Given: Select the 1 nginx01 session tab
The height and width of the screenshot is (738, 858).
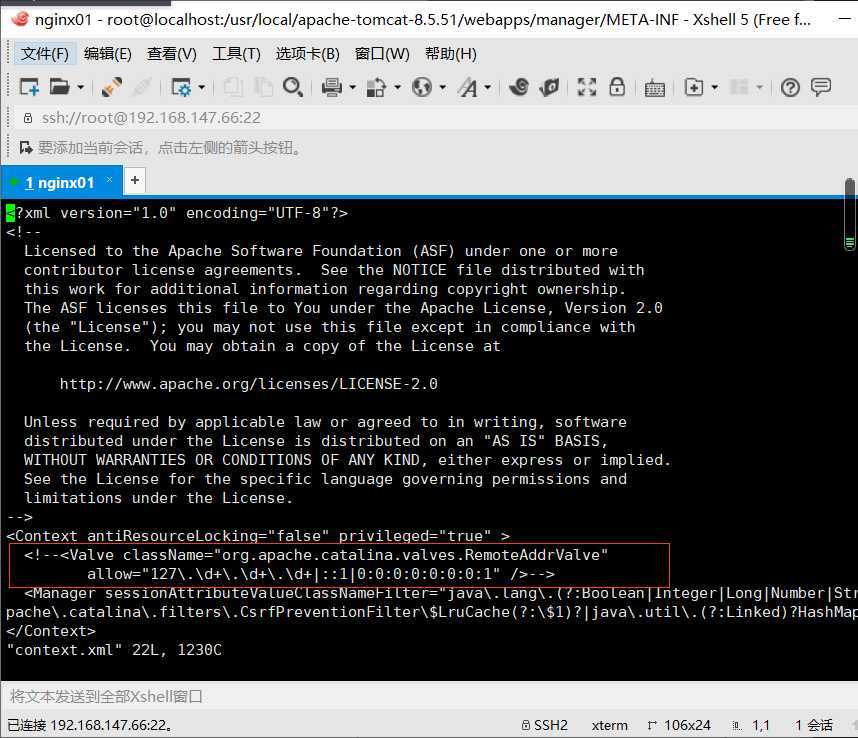Looking at the screenshot, I should click(x=59, y=182).
